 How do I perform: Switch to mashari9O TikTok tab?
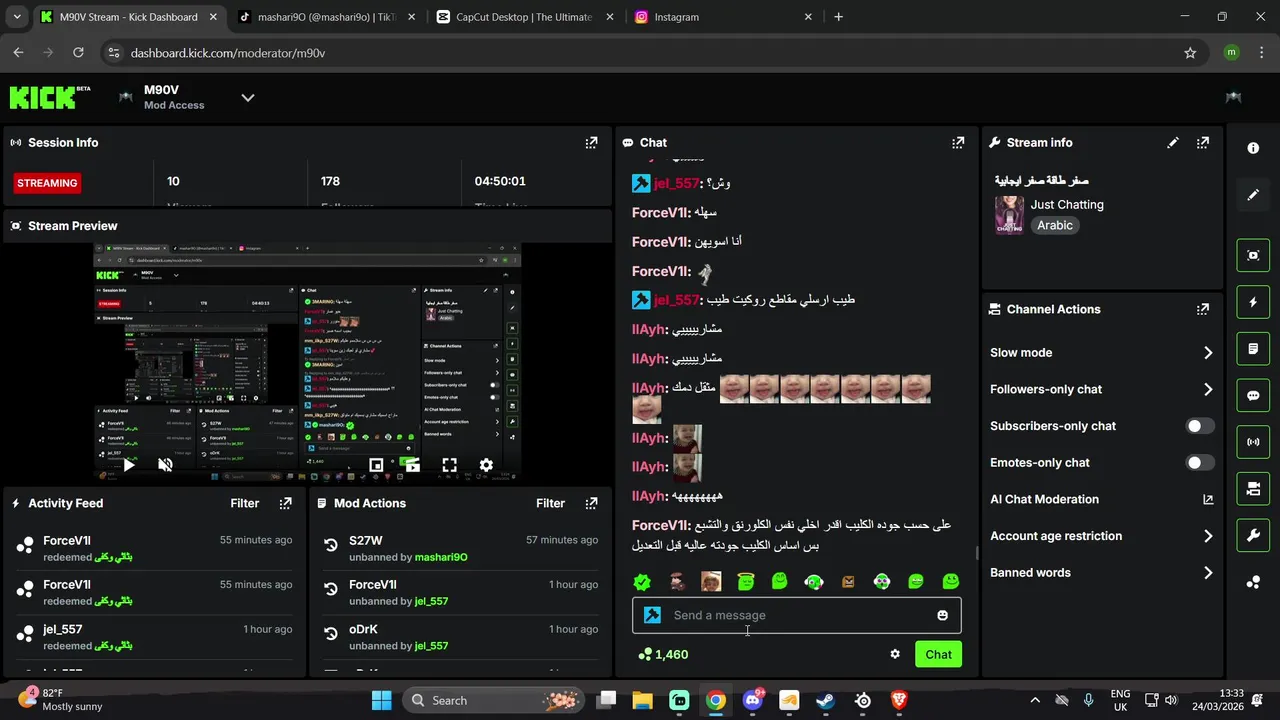pos(326,17)
